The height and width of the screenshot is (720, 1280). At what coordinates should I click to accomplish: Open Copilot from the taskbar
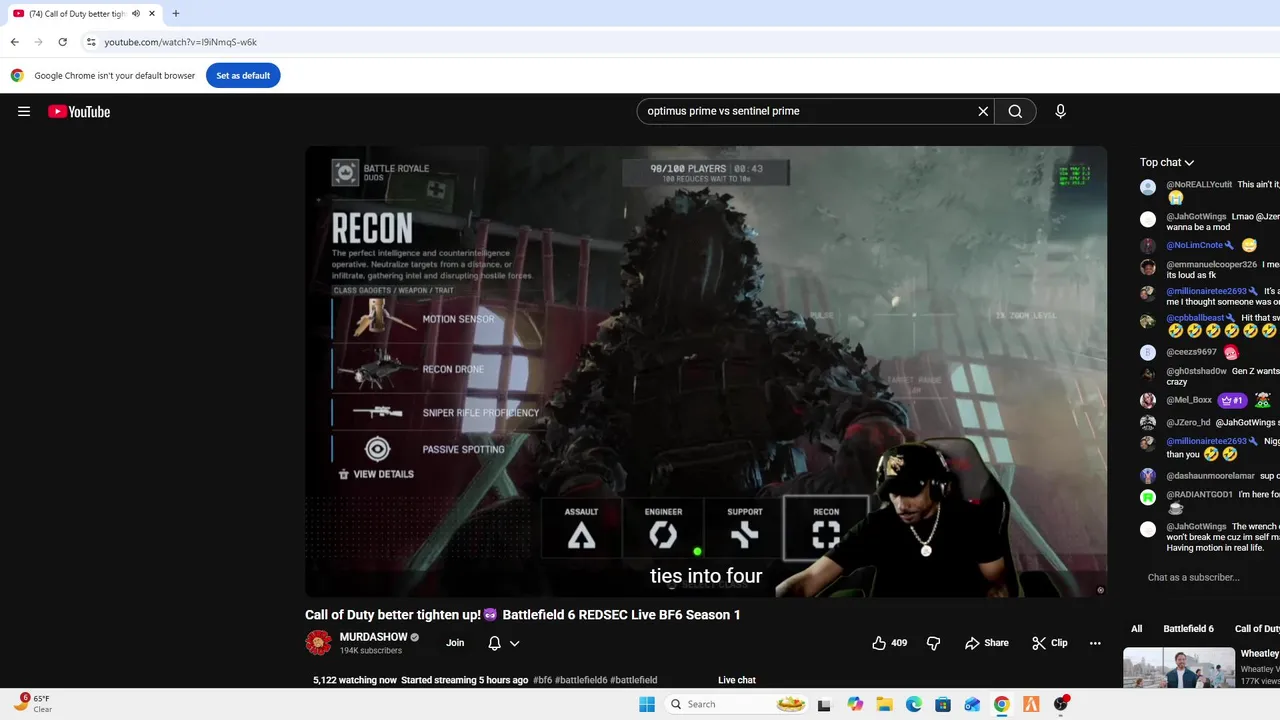855,704
